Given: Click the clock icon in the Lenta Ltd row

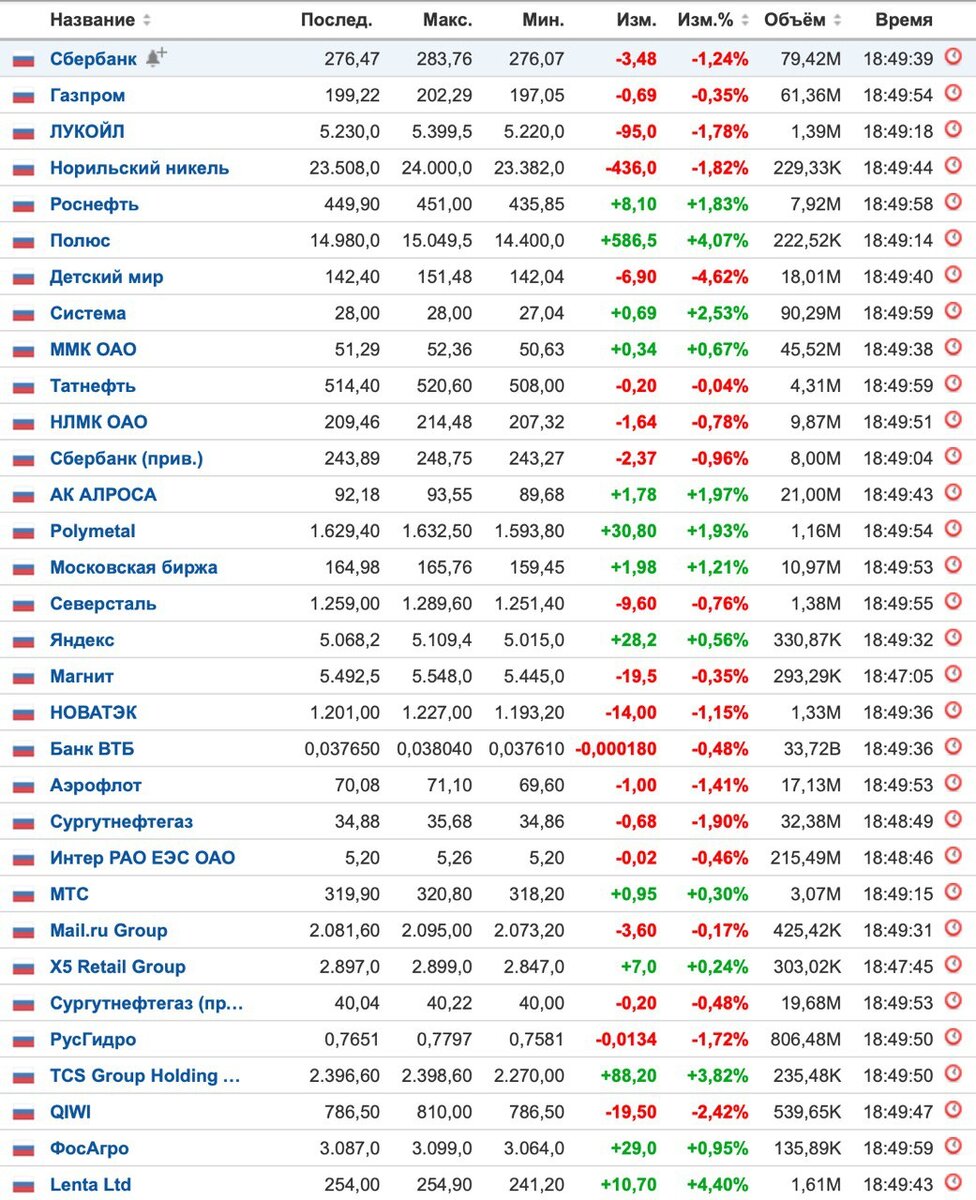Looking at the screenshot, I should pyautogui.click(x=953, y=1182).
